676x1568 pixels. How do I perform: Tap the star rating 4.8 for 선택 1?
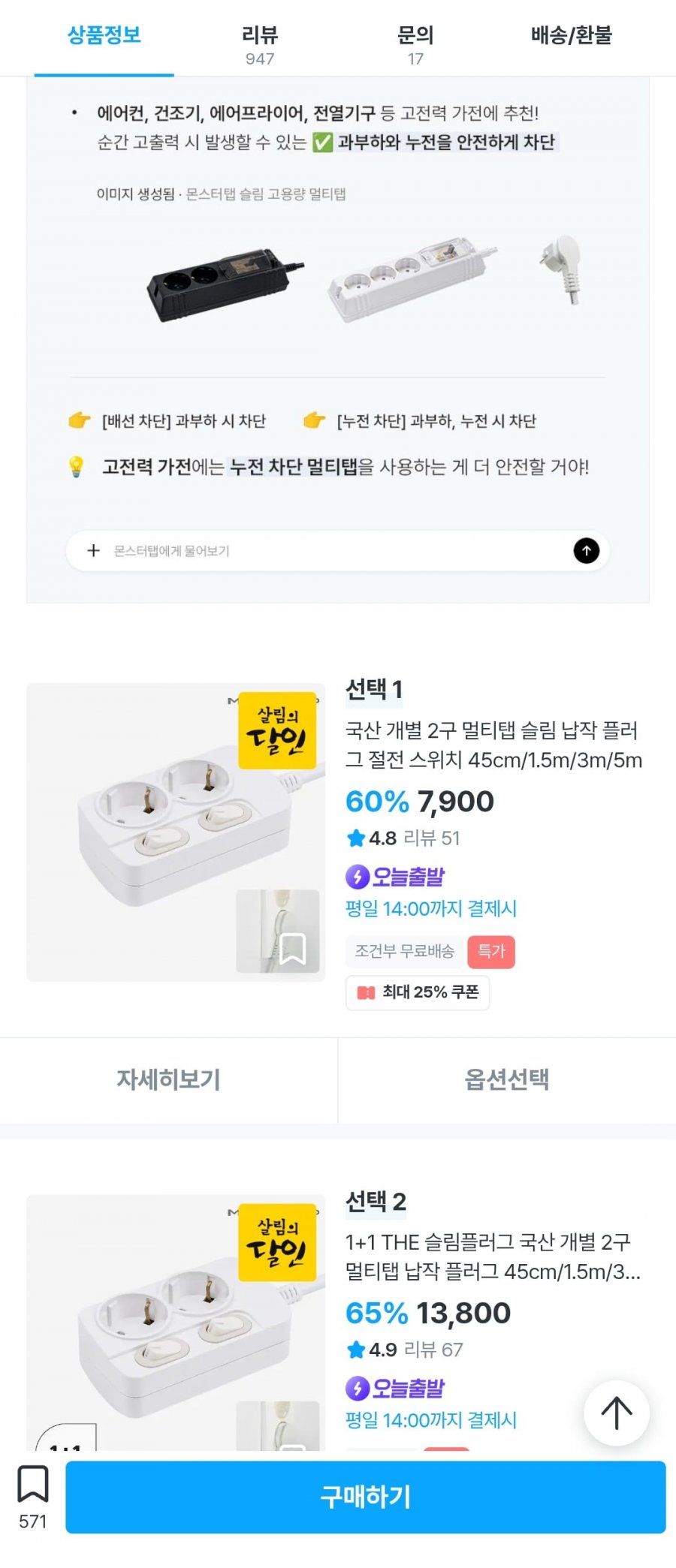coord(371,838)
